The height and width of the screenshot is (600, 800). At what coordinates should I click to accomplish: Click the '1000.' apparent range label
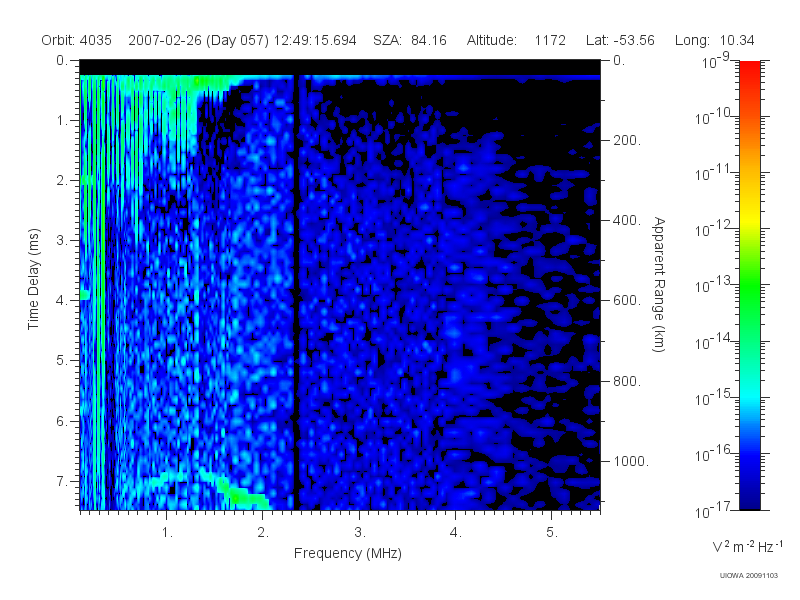(x=631, y=461)
